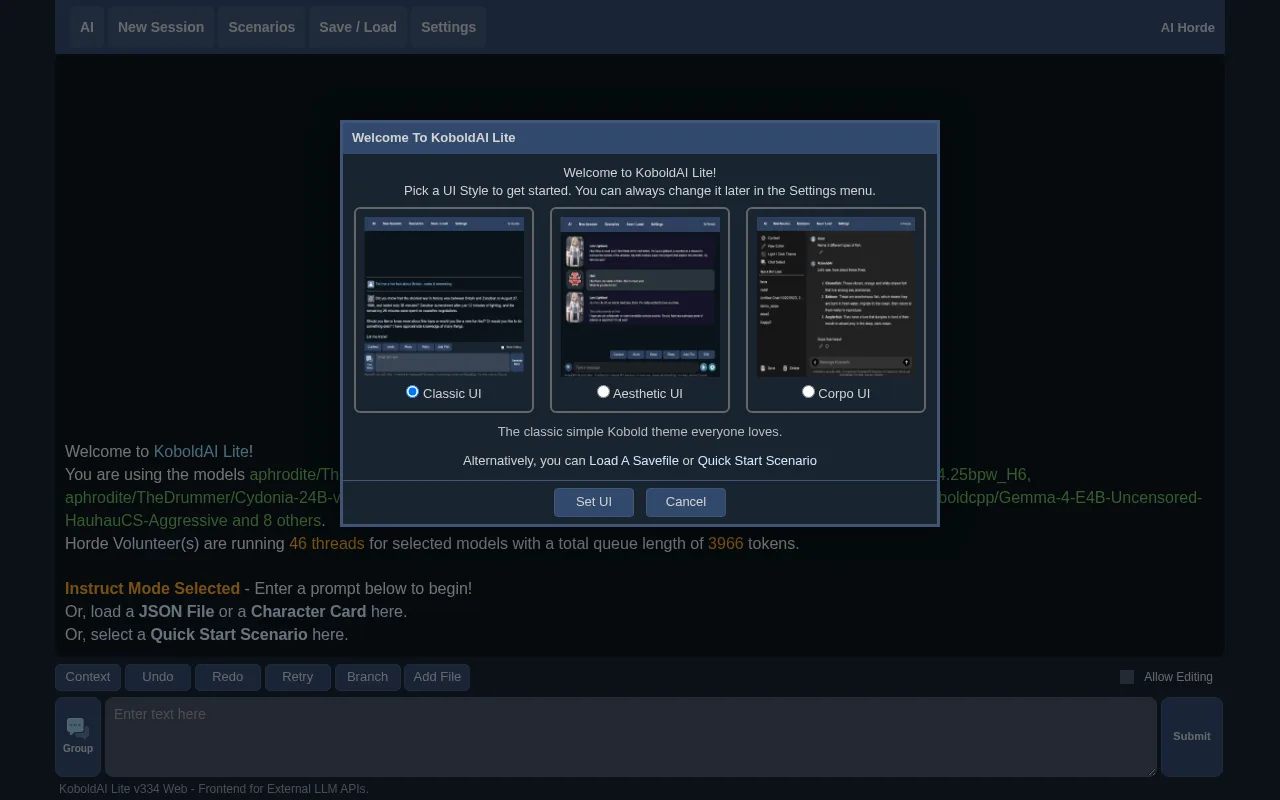Click the JSON File link
The height and width of the screenshot is (800, 1280).
pos(177,612)
